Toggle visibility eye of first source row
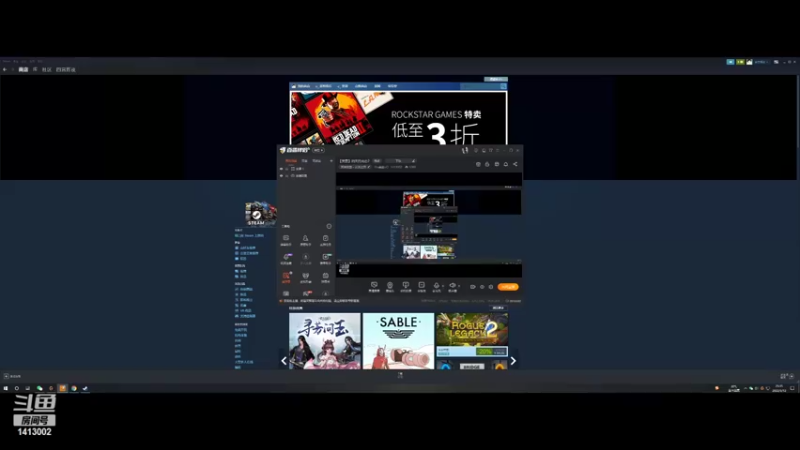The width and height of the screenshot is (800, 450). pyautogui.click(x=281, y=169)
